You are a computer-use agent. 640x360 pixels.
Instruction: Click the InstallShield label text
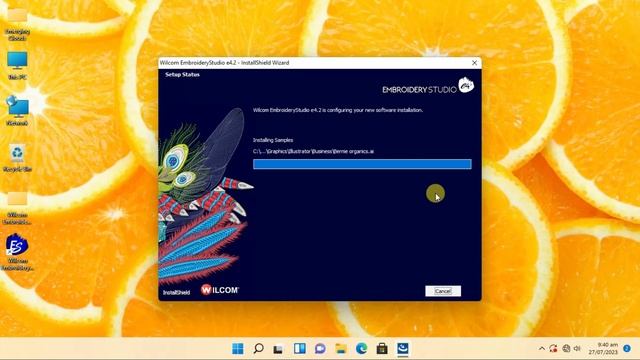pyautogui.click(x=176, y=293)
